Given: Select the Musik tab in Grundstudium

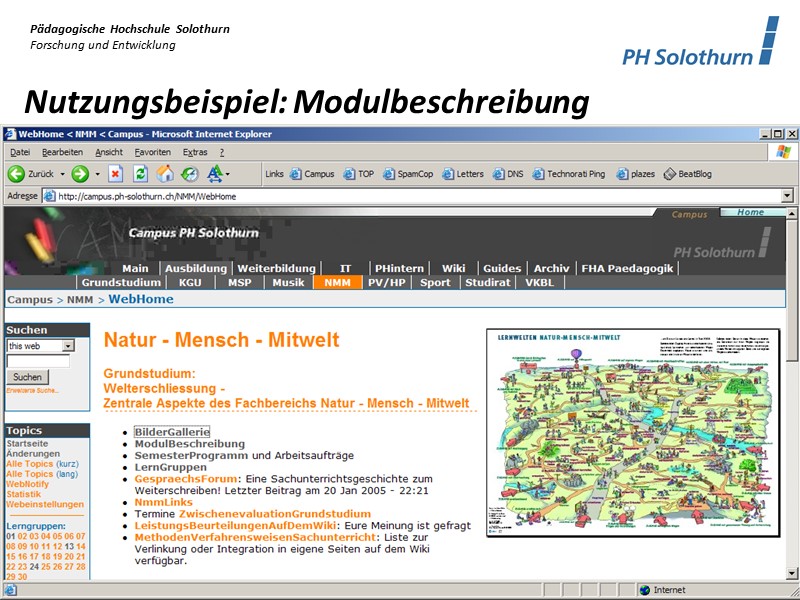Looking at the screenshot, I should pos(289,283).
